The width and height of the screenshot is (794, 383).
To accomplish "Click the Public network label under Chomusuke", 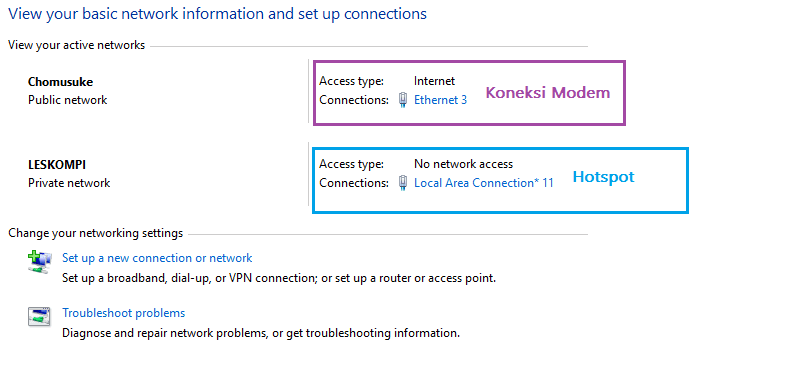I will (x=67, y=100).
